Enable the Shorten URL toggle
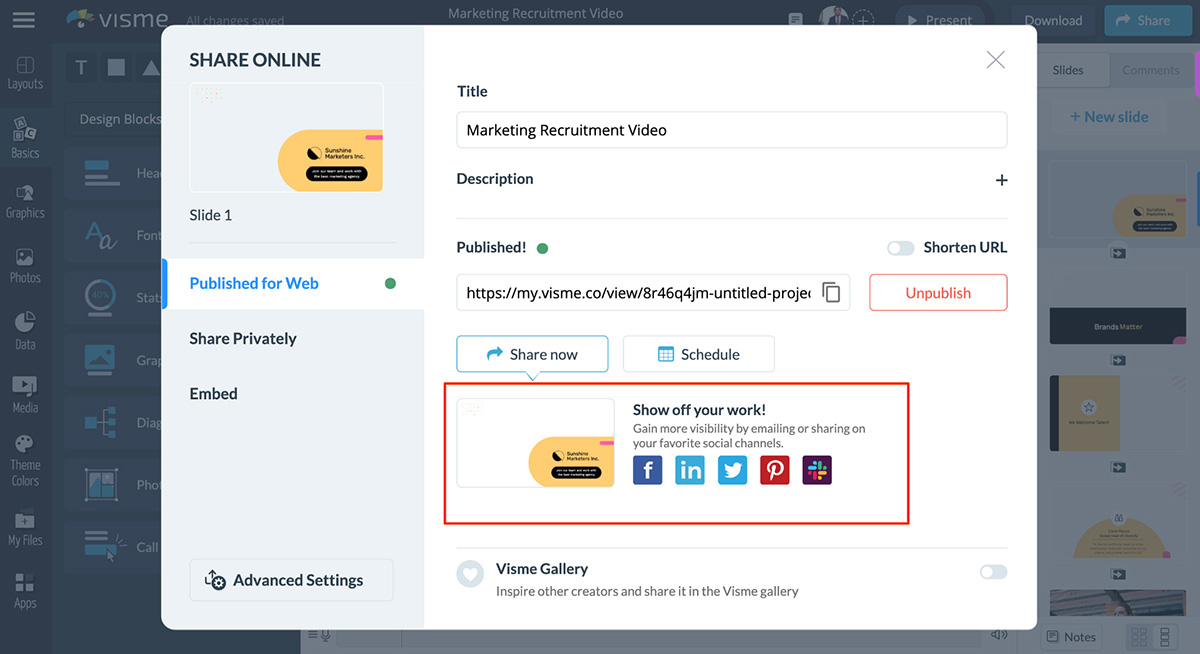The width and height of the screenshot is (1200, 654). 900,248
